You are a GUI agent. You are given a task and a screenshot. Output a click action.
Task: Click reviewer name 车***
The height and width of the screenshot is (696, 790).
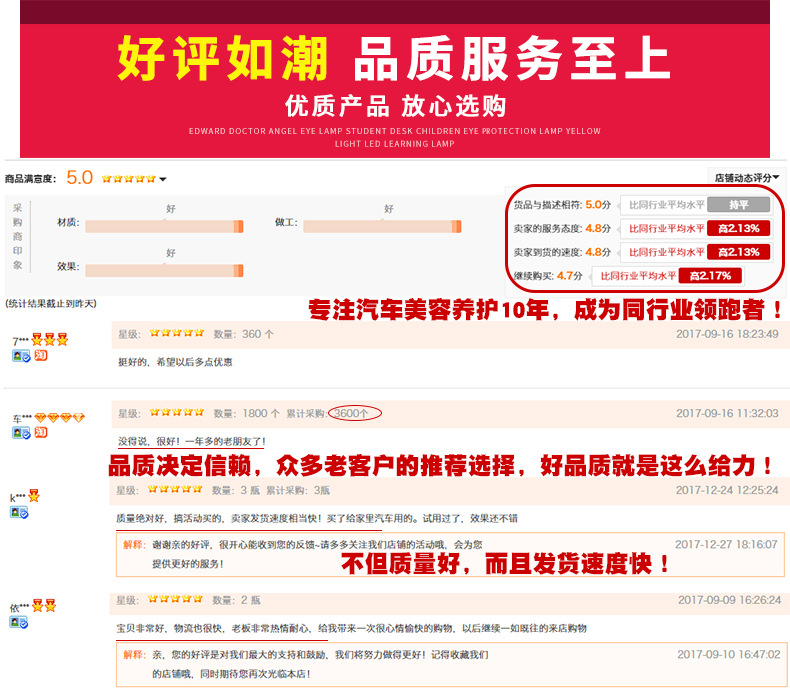click(x=22, y=418)
